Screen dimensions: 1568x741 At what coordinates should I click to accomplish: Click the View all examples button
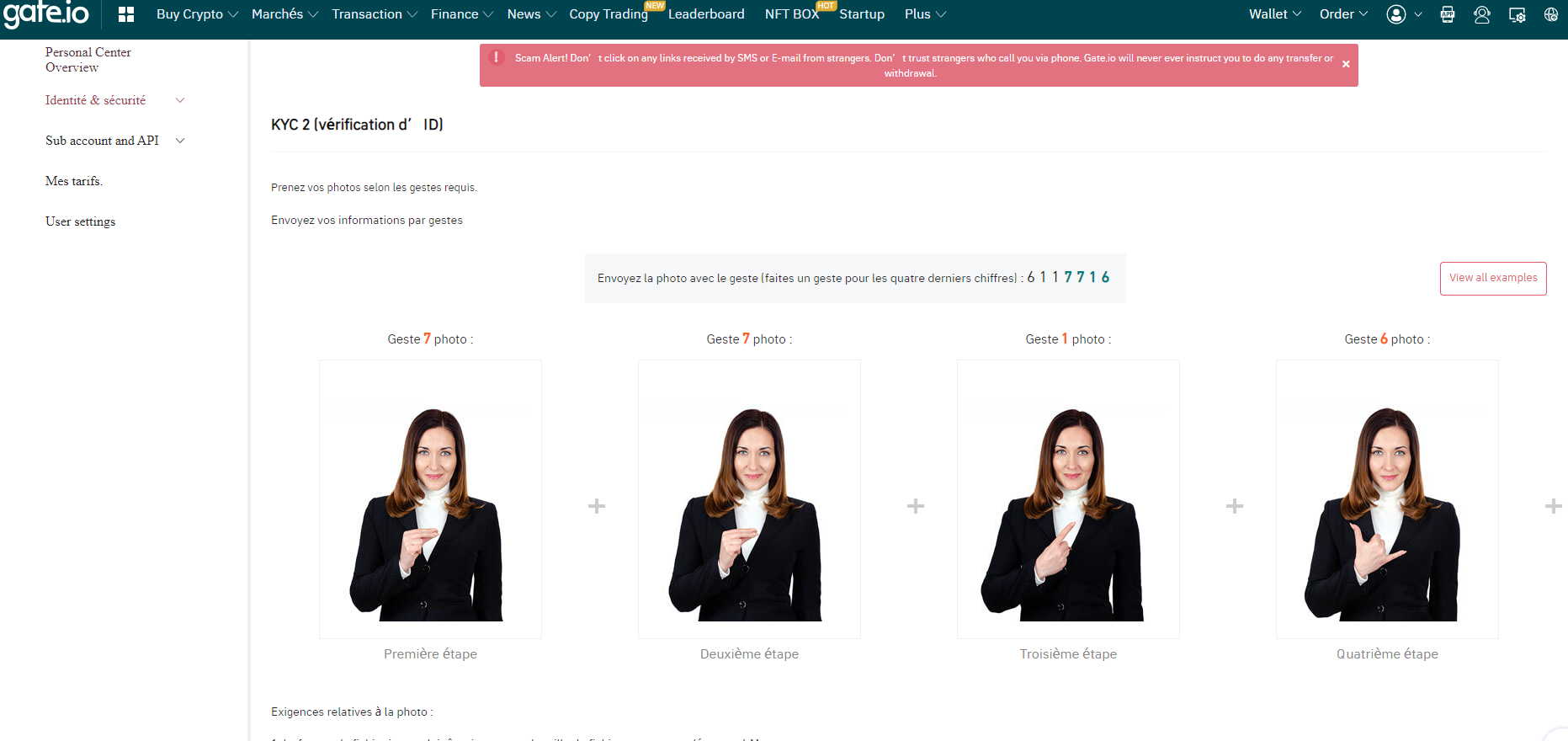coord(1493,279)
